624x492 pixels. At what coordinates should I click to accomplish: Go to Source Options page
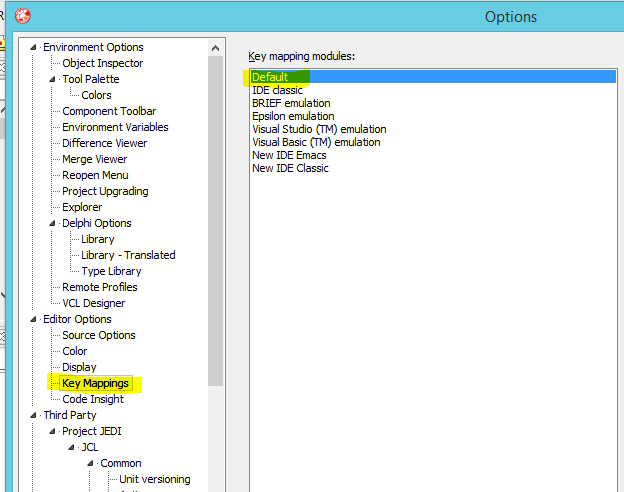coord(99,335)
